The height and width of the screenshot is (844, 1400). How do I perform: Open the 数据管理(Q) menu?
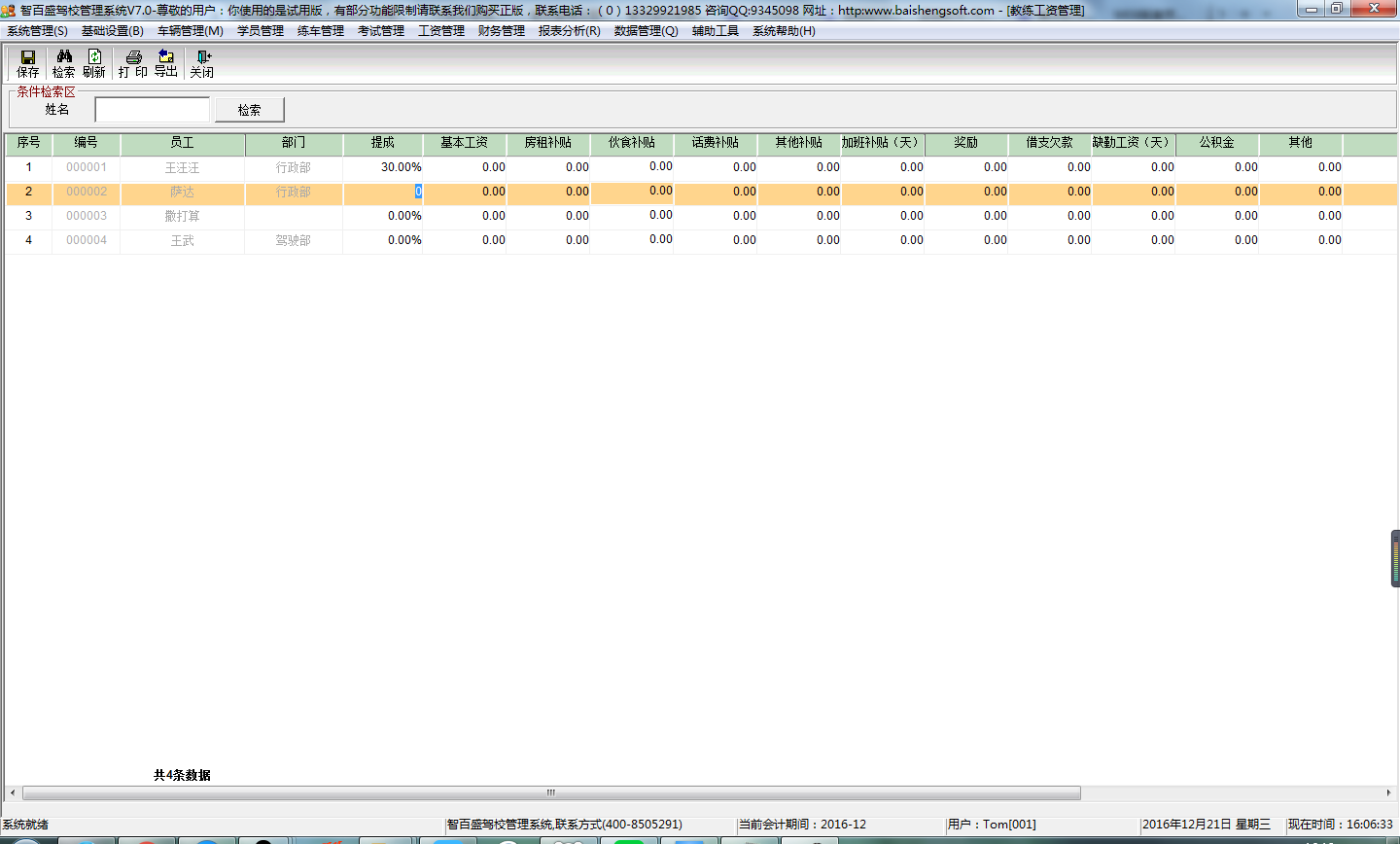647,31
